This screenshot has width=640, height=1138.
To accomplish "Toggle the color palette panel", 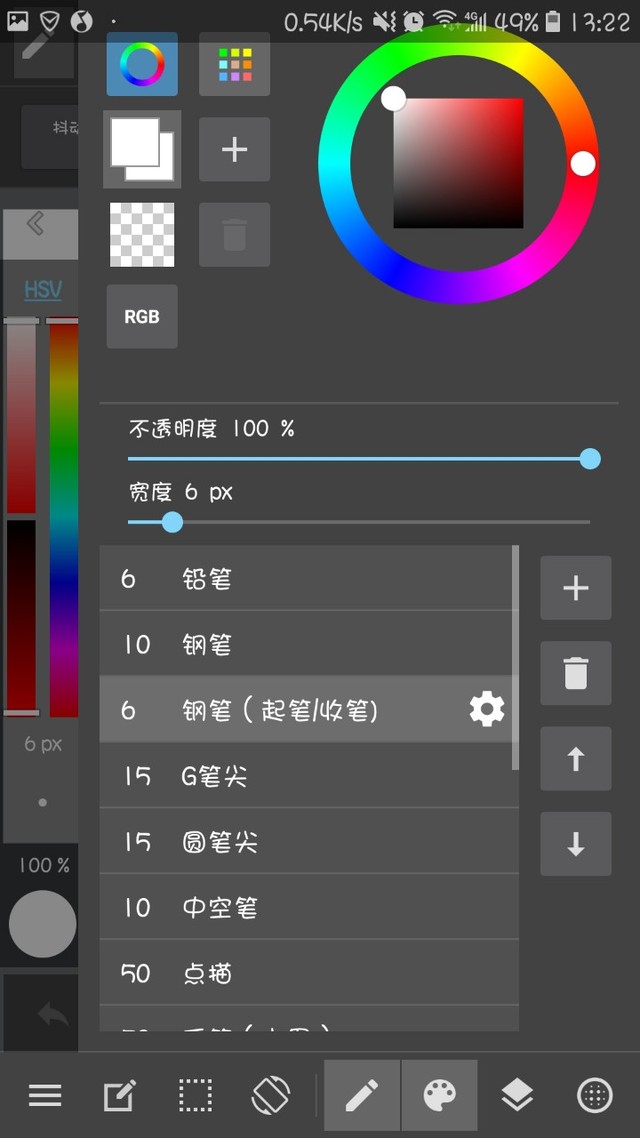I will [x=440, y=1096].
